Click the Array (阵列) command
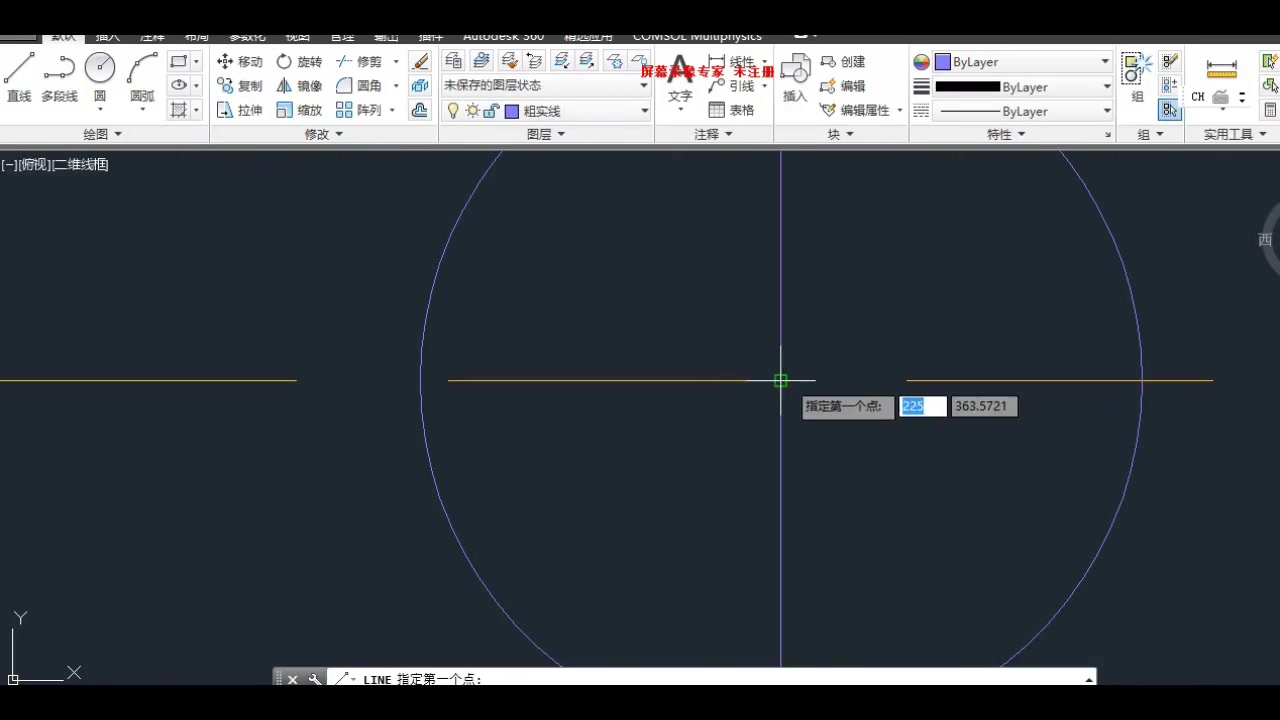 coord(360,110)
